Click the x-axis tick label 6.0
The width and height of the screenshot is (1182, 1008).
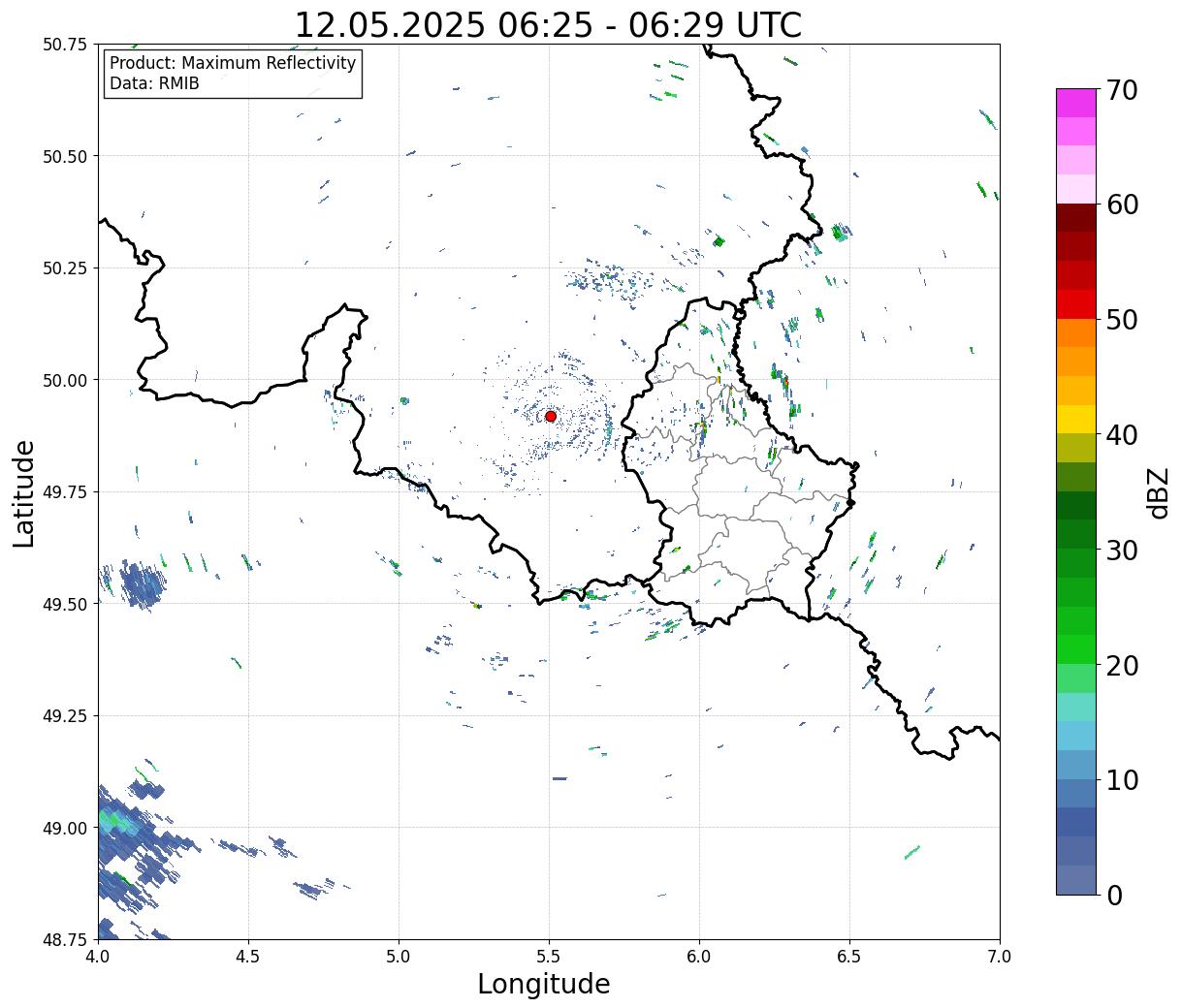coord(699,956)
